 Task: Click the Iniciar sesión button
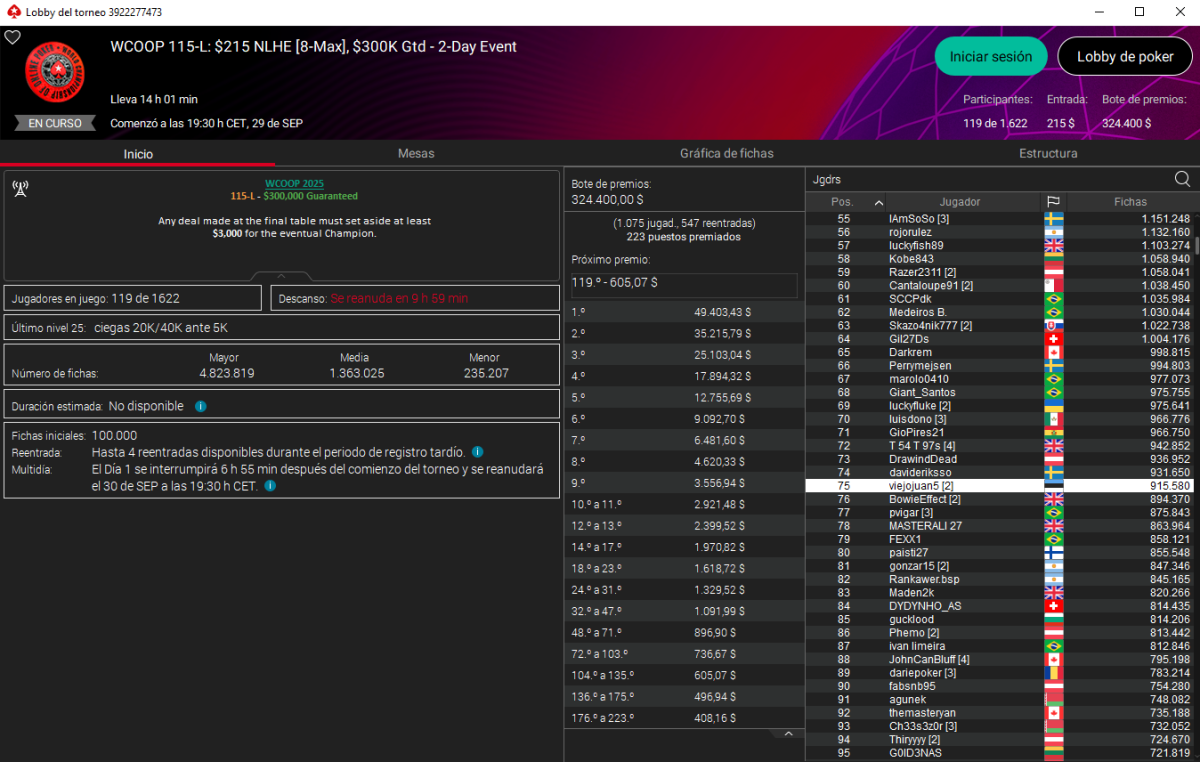point(991,57)
